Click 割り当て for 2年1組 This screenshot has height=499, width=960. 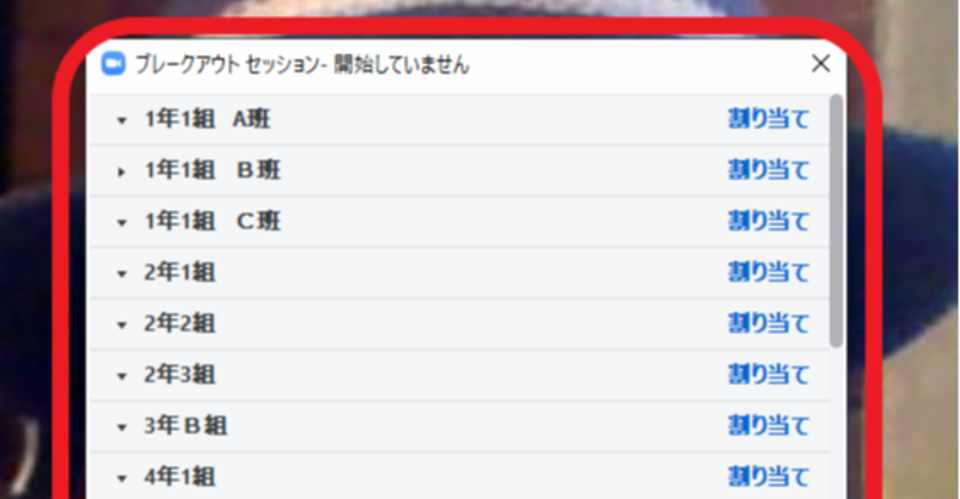pyautogui.click(x=768, y=272)
